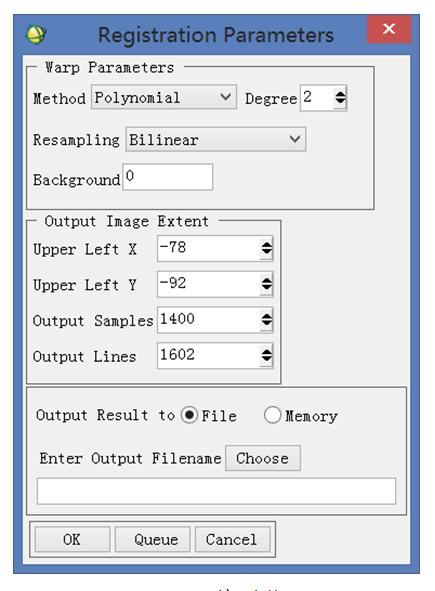Image resolution: width=435 pixels, height=591 pixels.
Task: Click the ENVI globe icon in title bar
Action: point(36,35)
